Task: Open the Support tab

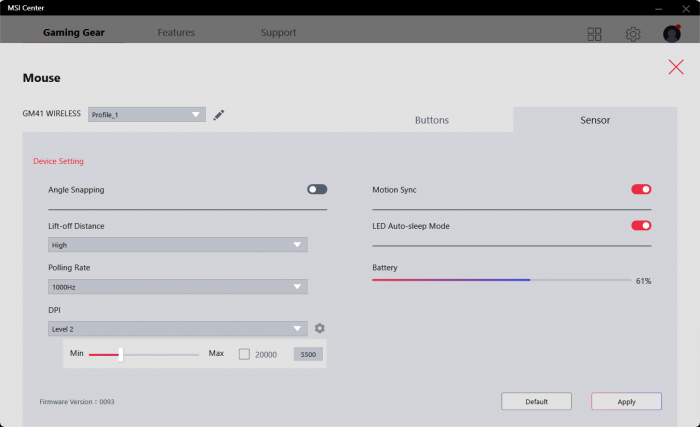Action: click(x=279, y=33)
